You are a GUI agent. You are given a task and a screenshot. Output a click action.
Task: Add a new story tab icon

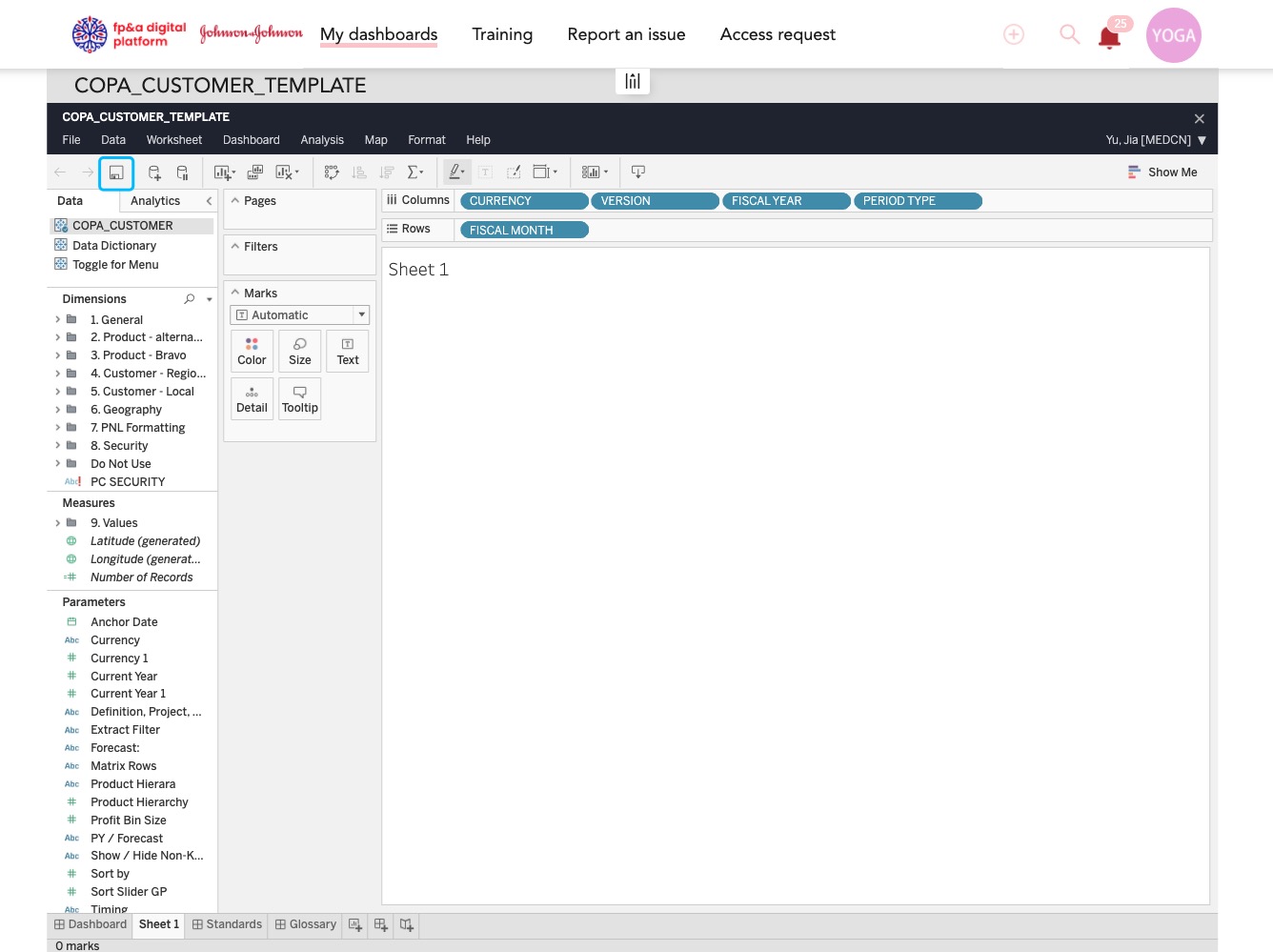407,925
